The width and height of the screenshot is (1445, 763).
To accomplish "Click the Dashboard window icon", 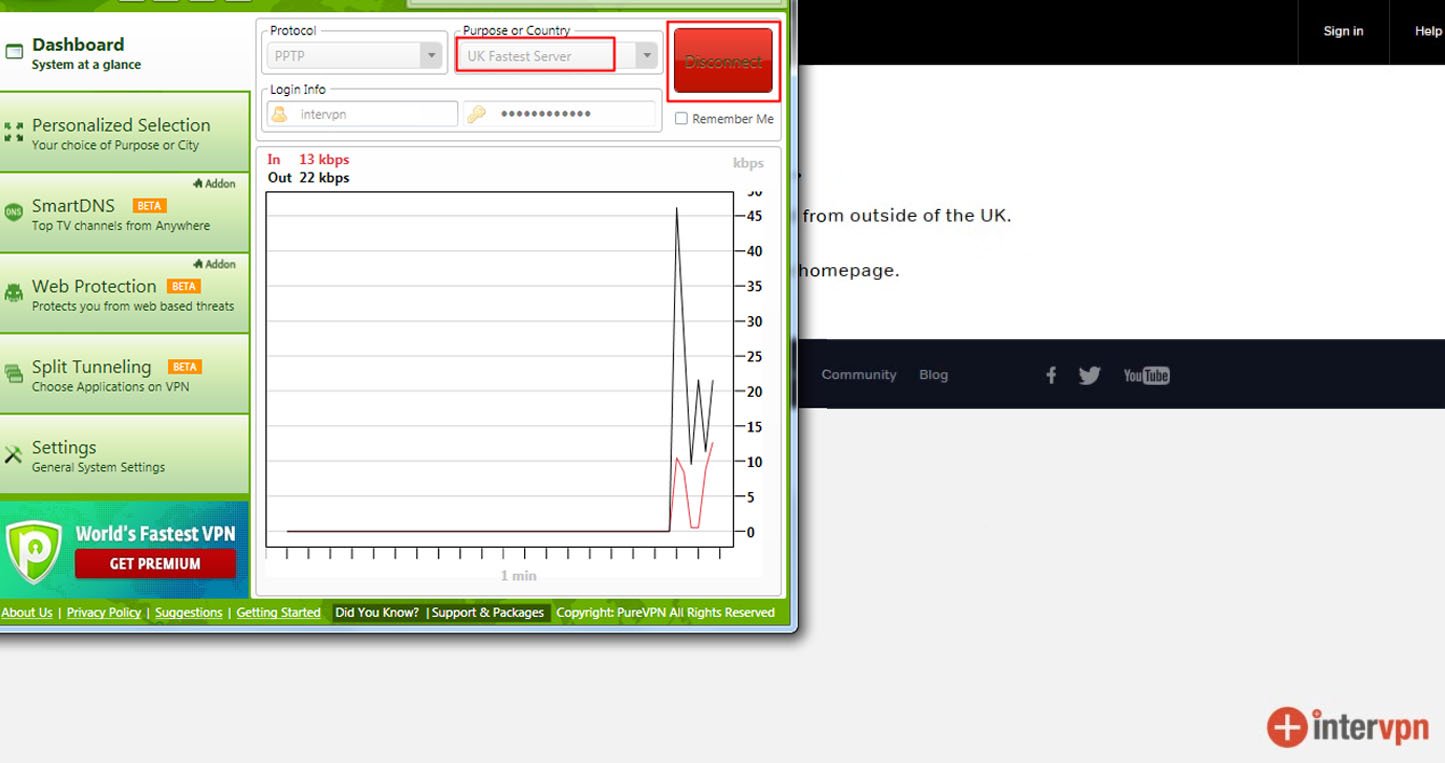I will tap(13, 52).
